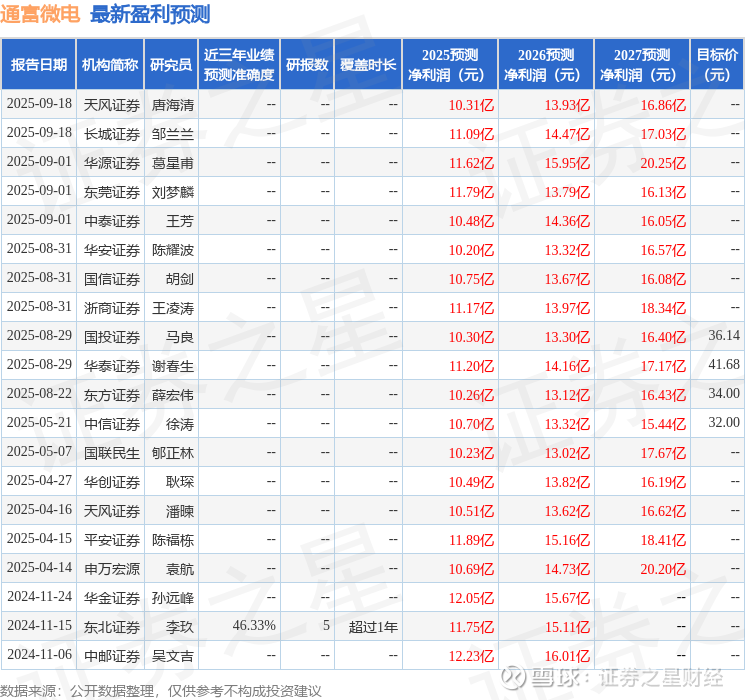Select institution 长城证券
The width and height of the screenshot is (745, 700).
point(112,134)
